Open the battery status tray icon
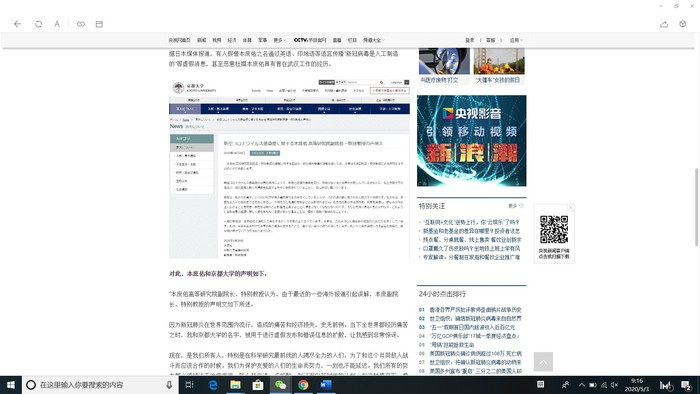Viewport: 700px width, 394px height. [x=593, y=385]
